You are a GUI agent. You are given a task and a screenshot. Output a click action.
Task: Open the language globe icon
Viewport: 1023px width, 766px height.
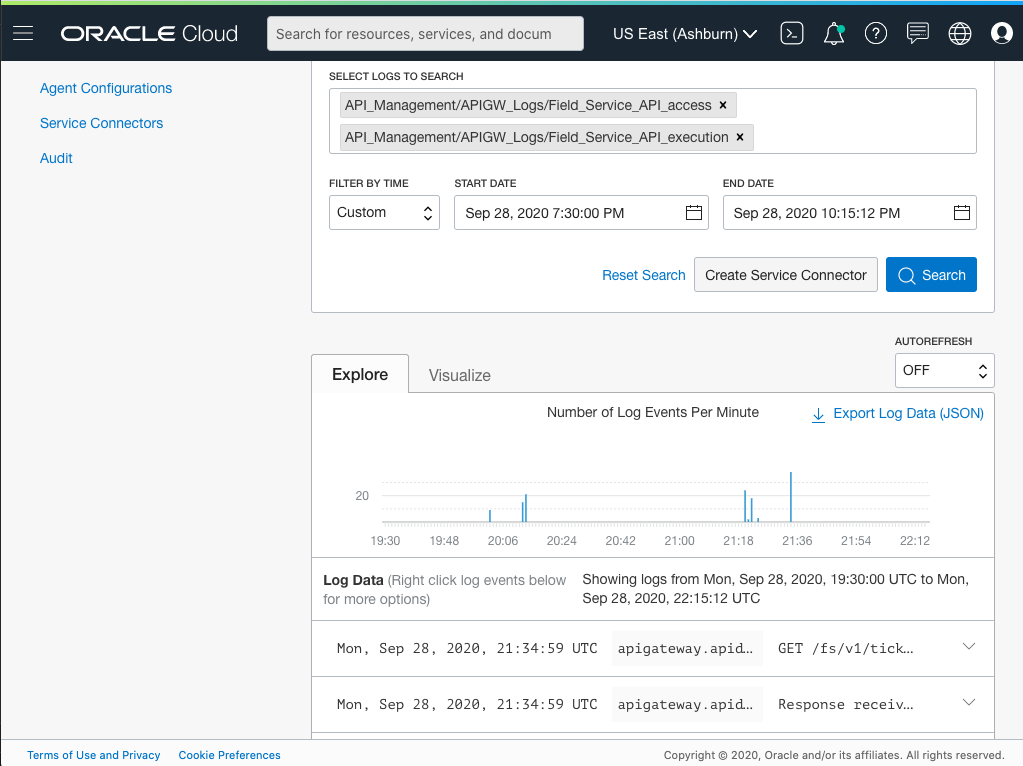tap(959, 33)
